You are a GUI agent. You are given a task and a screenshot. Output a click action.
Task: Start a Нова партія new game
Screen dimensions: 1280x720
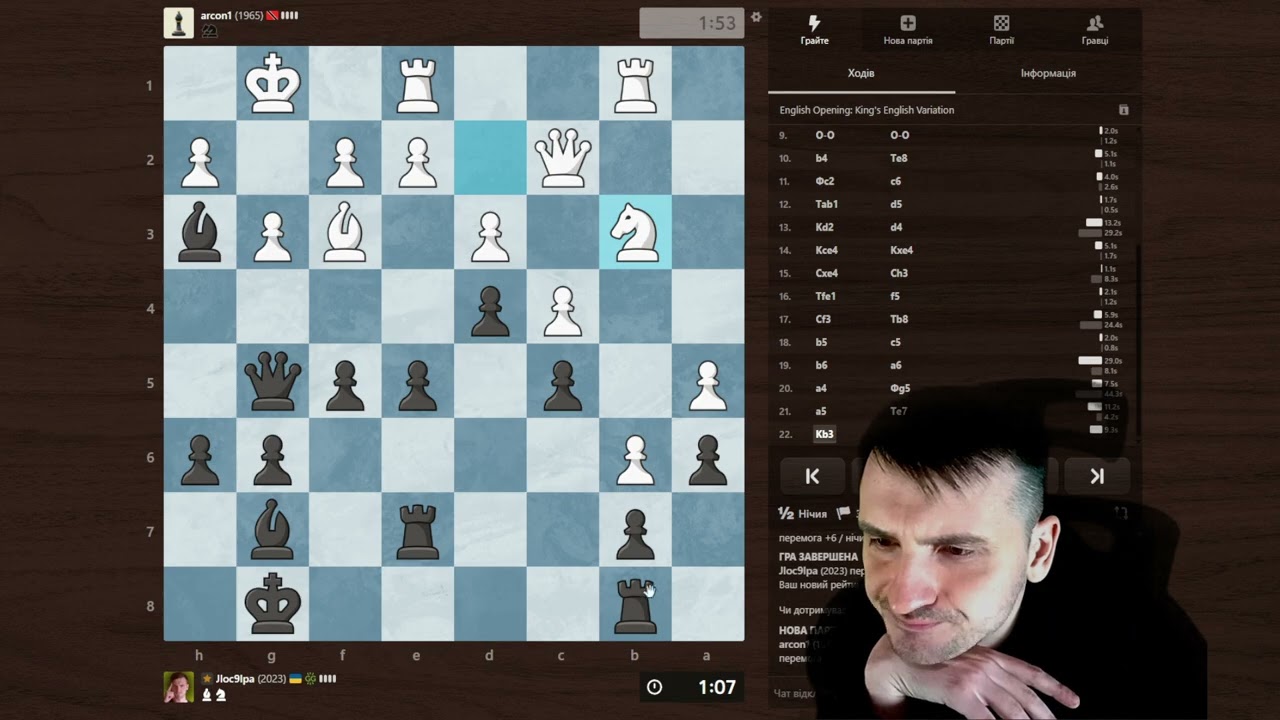908,30
